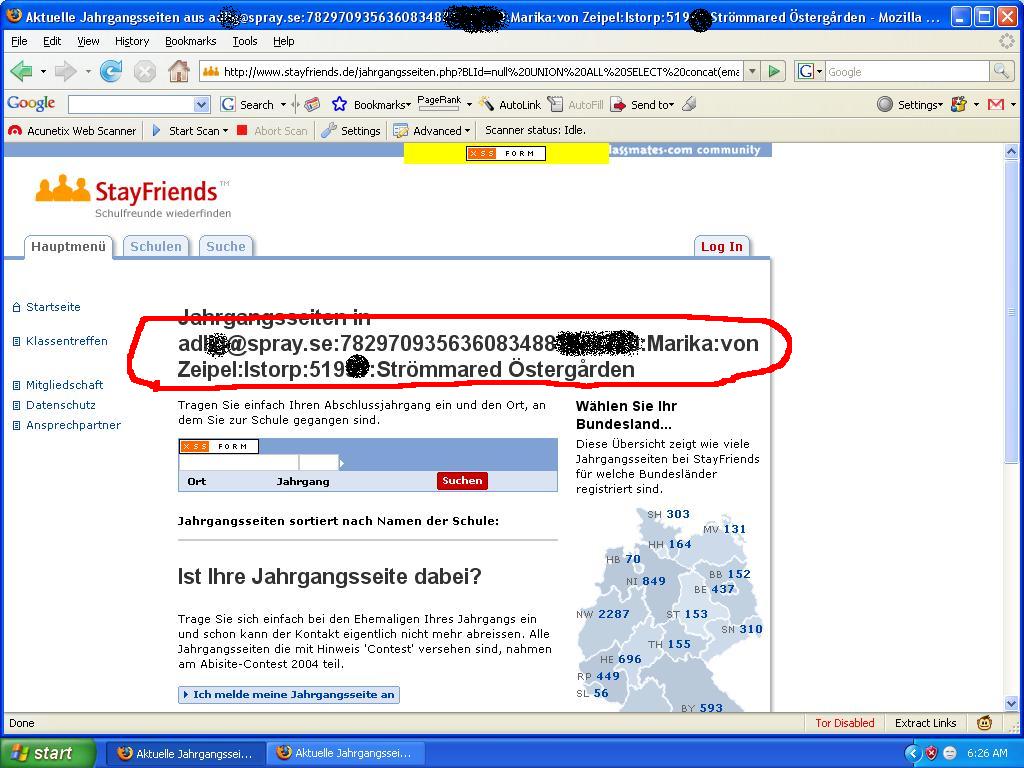This screenshot has width=1024, height=768.
Task: Click the greyed AutoFill button
Action: (575, 104)
